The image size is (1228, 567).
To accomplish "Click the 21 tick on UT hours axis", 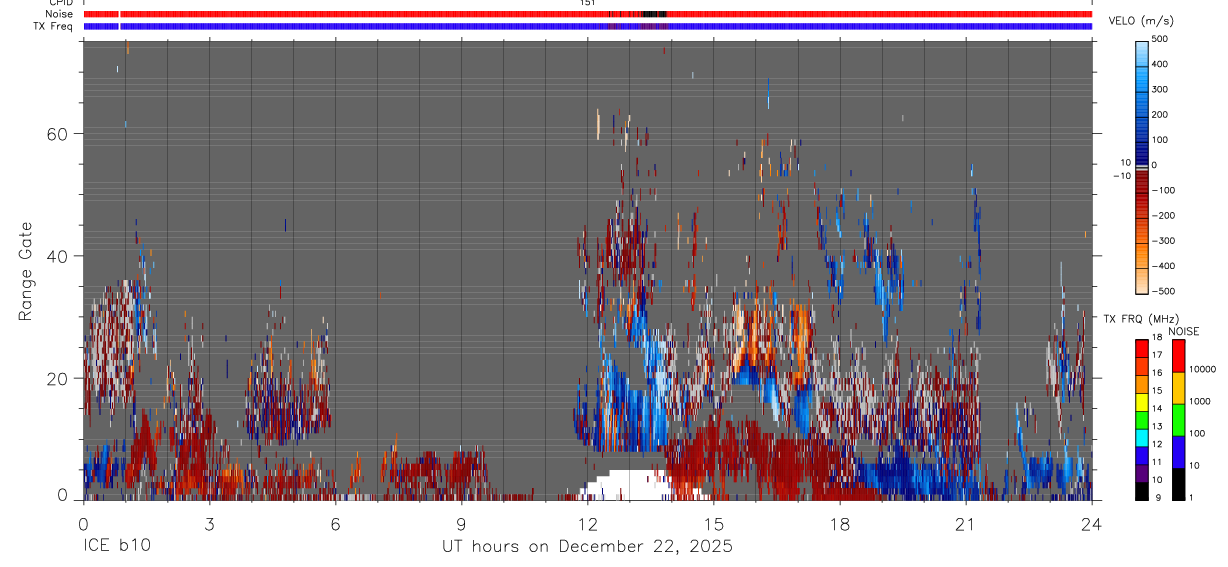I will tap(966, 523).
